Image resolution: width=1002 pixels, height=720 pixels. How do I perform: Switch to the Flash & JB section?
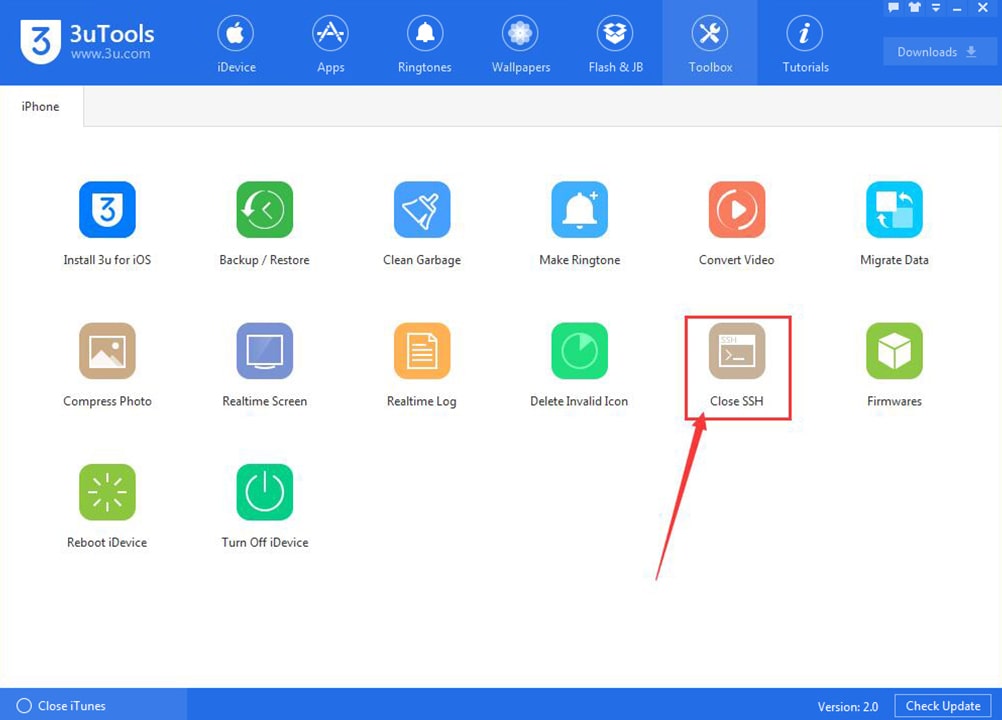pos(615,42)
